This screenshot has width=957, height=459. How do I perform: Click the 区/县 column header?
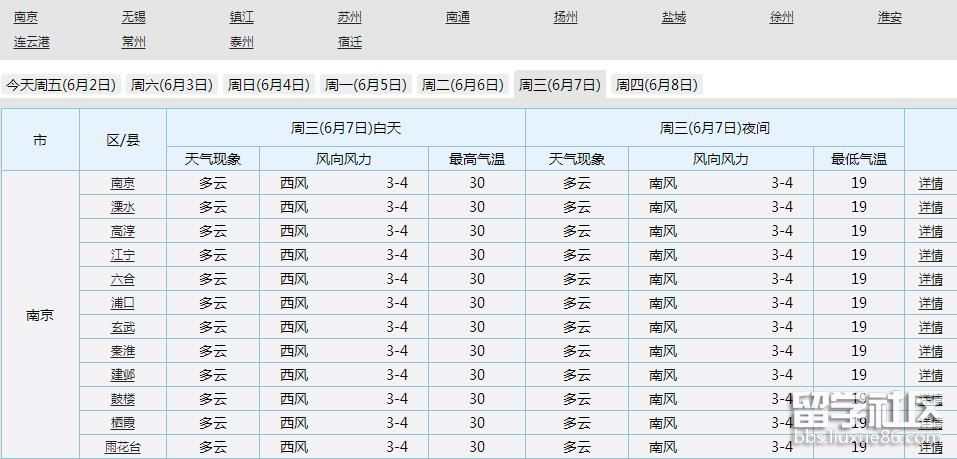[123, 140]
